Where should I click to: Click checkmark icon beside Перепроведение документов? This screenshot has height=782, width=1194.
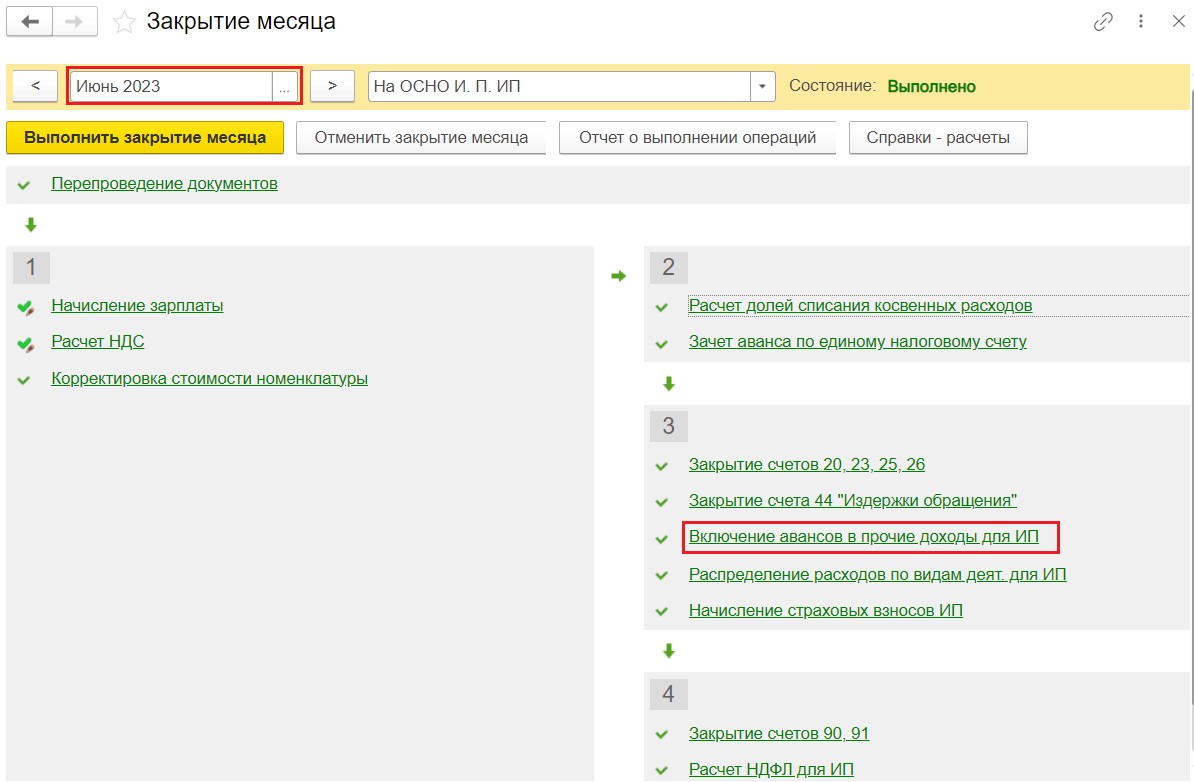point(24,185)
